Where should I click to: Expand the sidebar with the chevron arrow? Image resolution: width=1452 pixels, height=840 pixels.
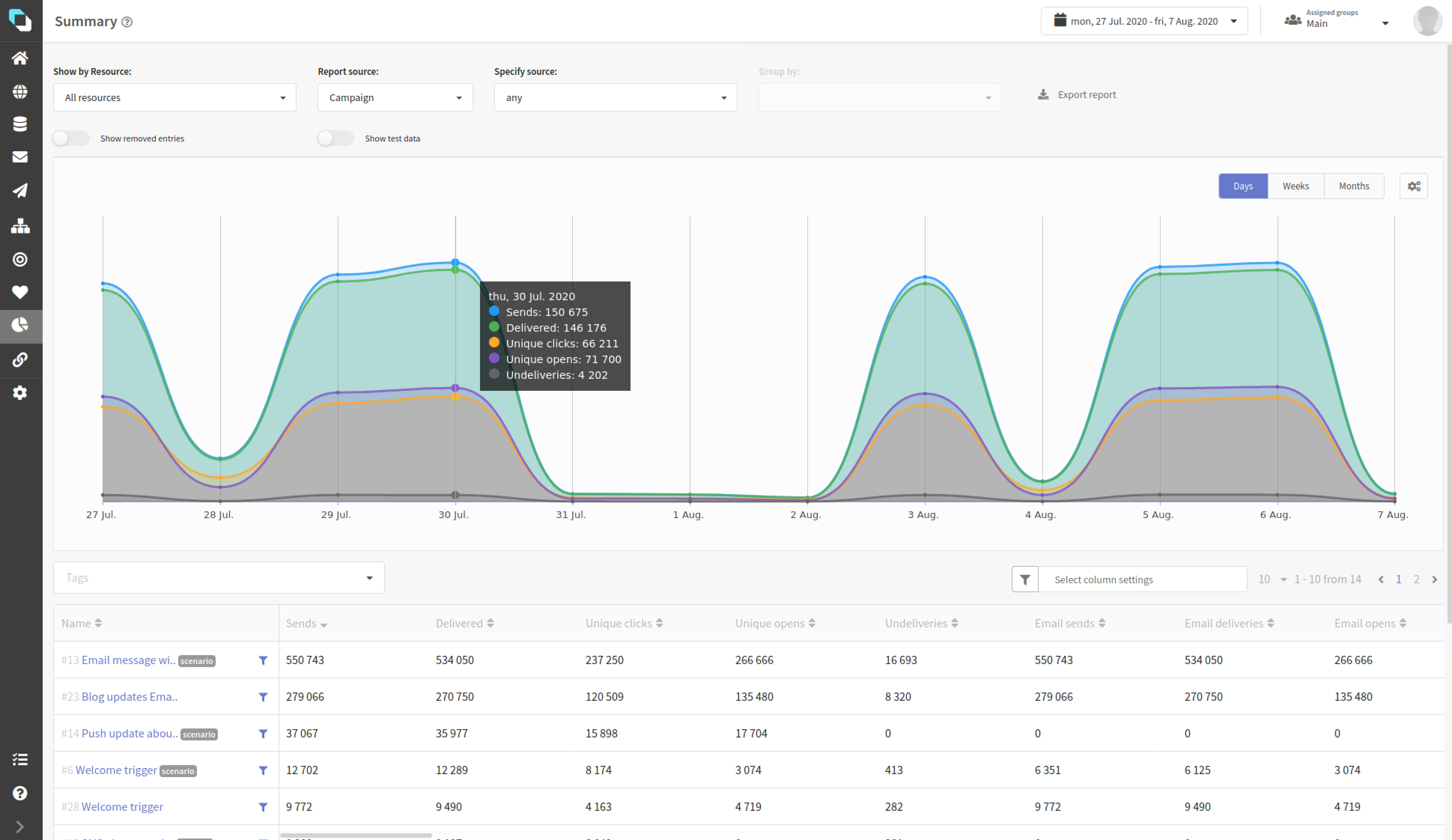[20, 827]
